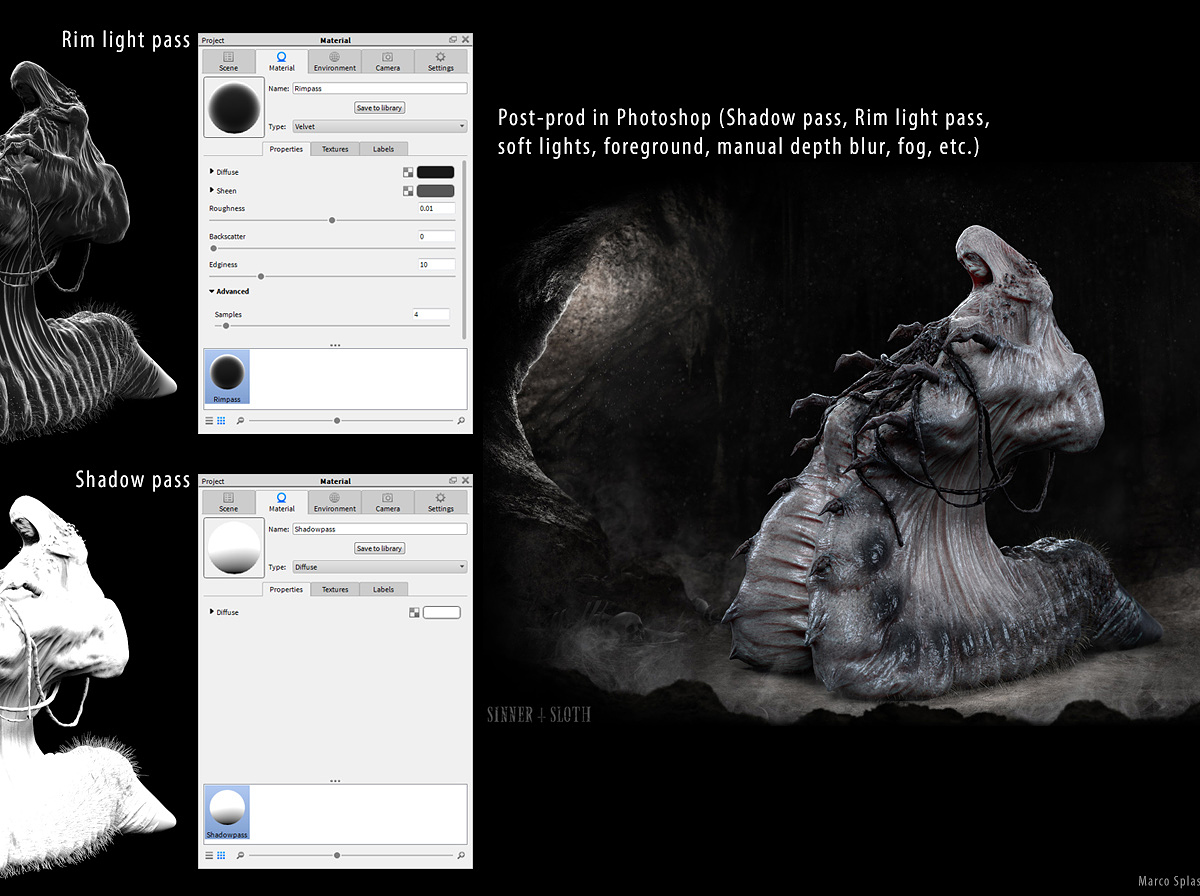Click the Samples slider handle
Screen dimensions: 1200x896
point(226,325)
